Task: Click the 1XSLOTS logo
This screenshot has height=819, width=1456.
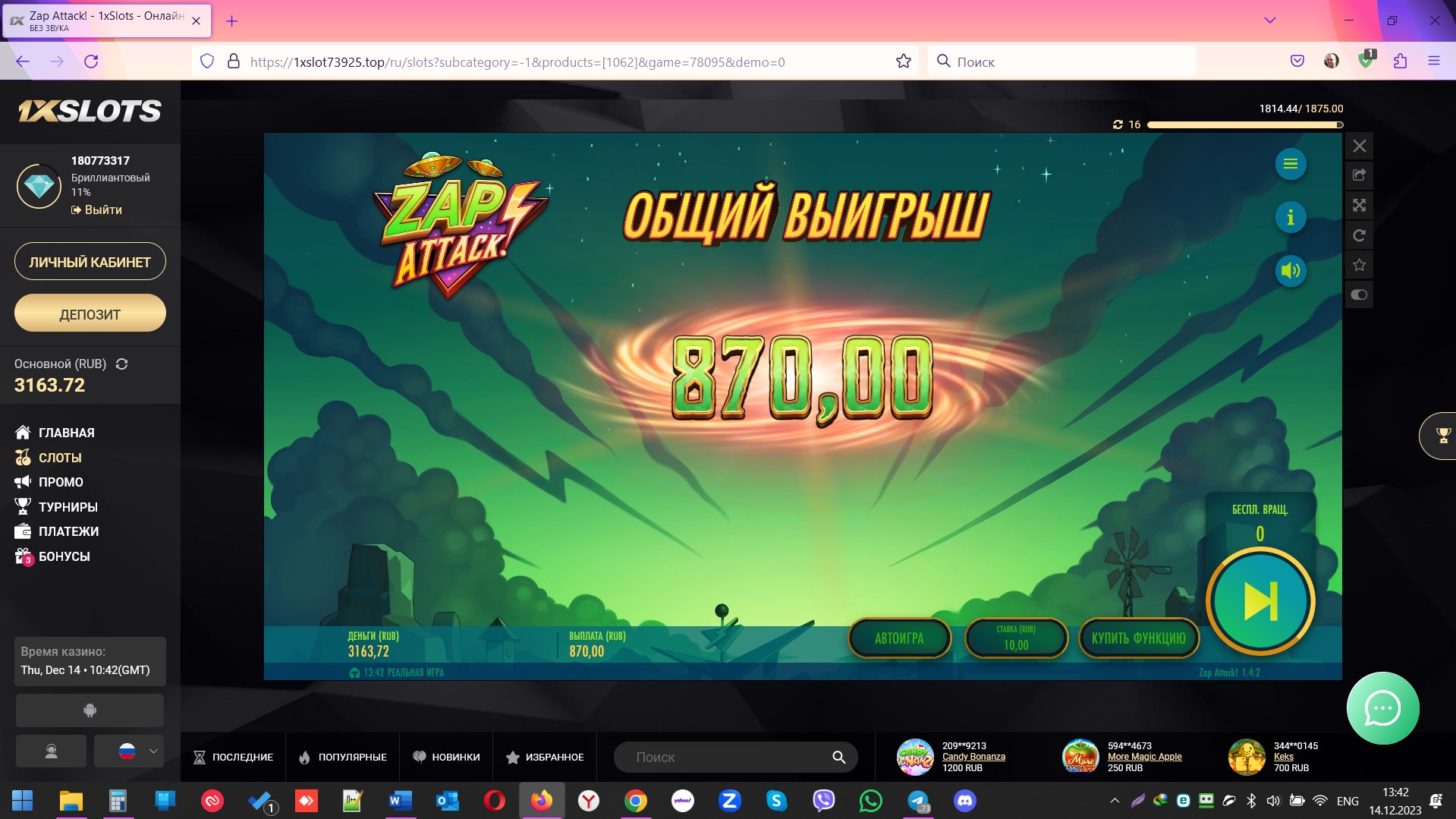Action: 90,112
